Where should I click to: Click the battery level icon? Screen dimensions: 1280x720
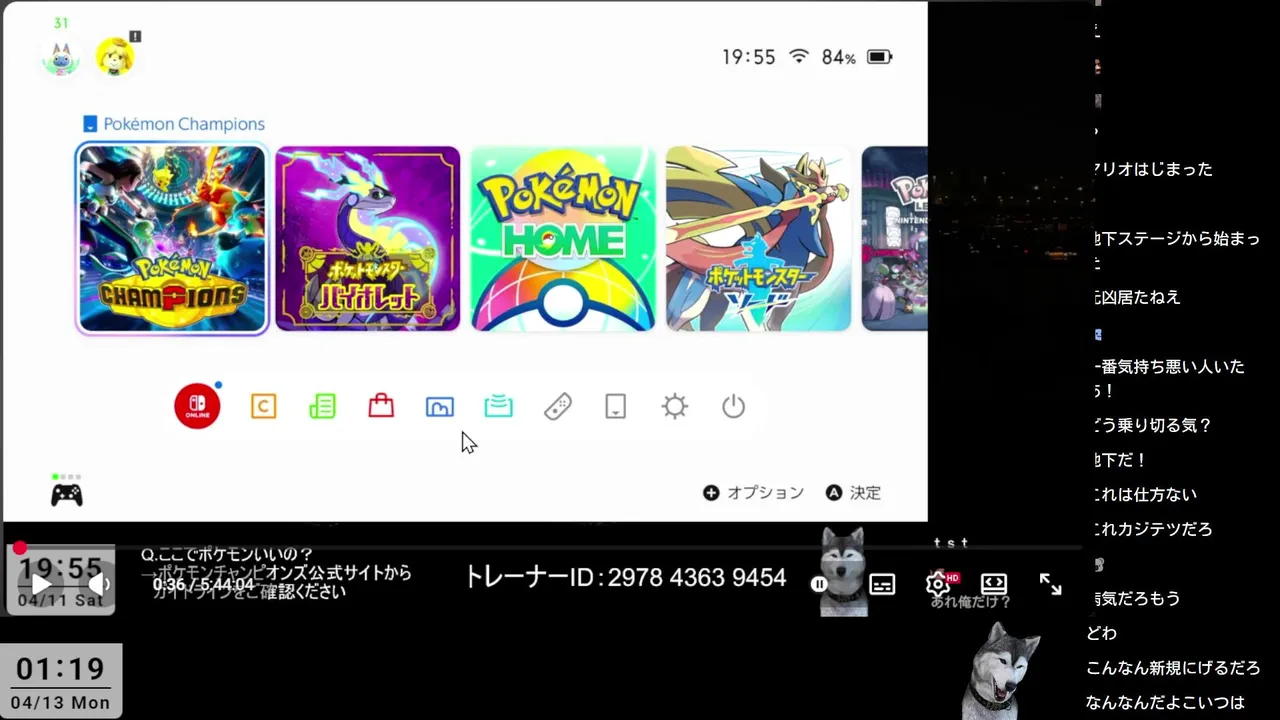(x=879, y=57)
